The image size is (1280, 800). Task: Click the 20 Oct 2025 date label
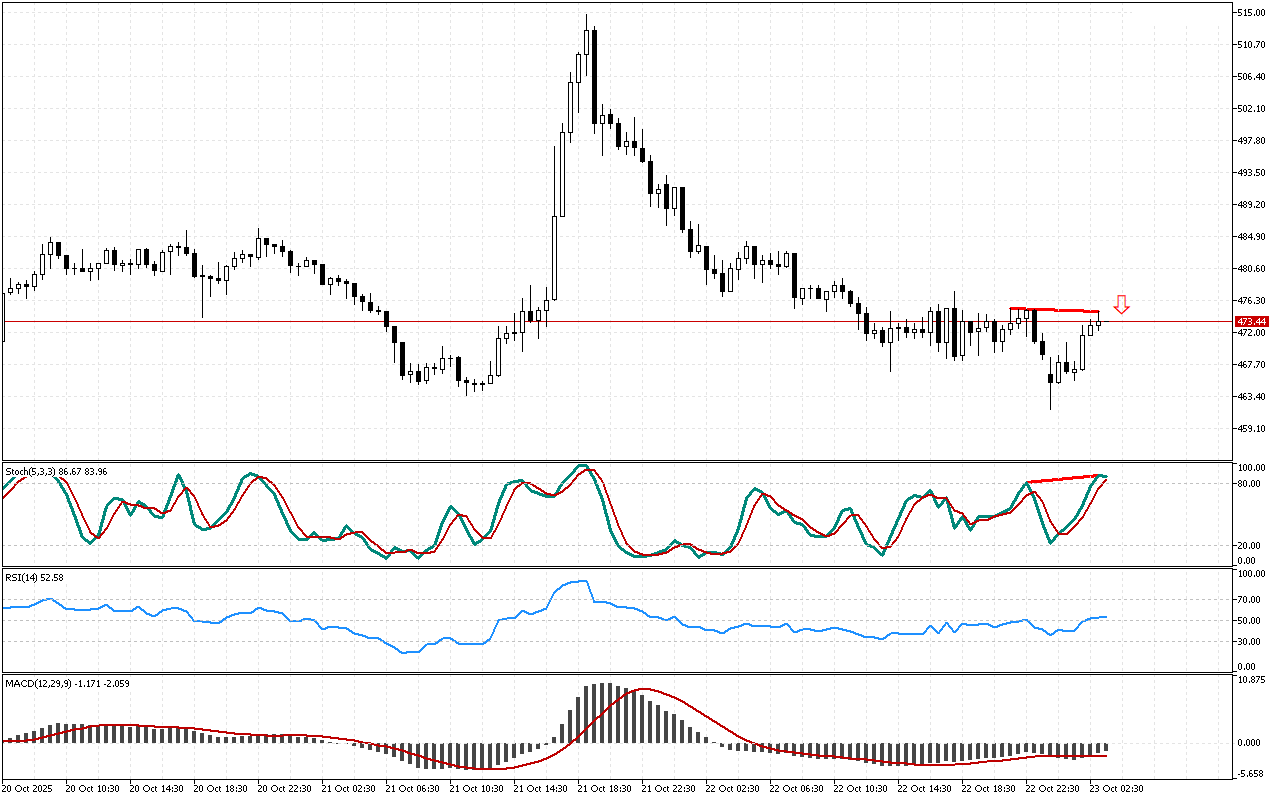[31, 789]
